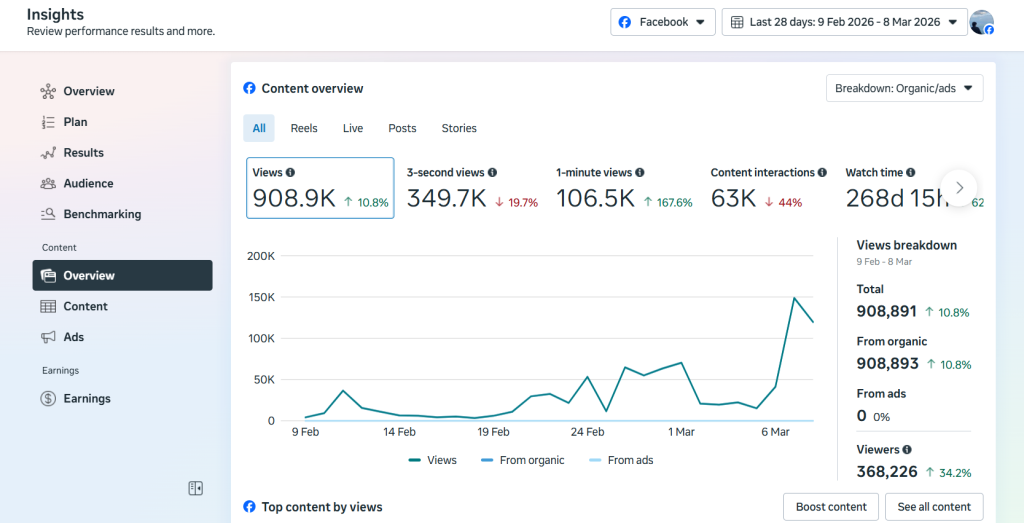
Task: Click the Results trend chart icon
Action: tap(48, 153)
